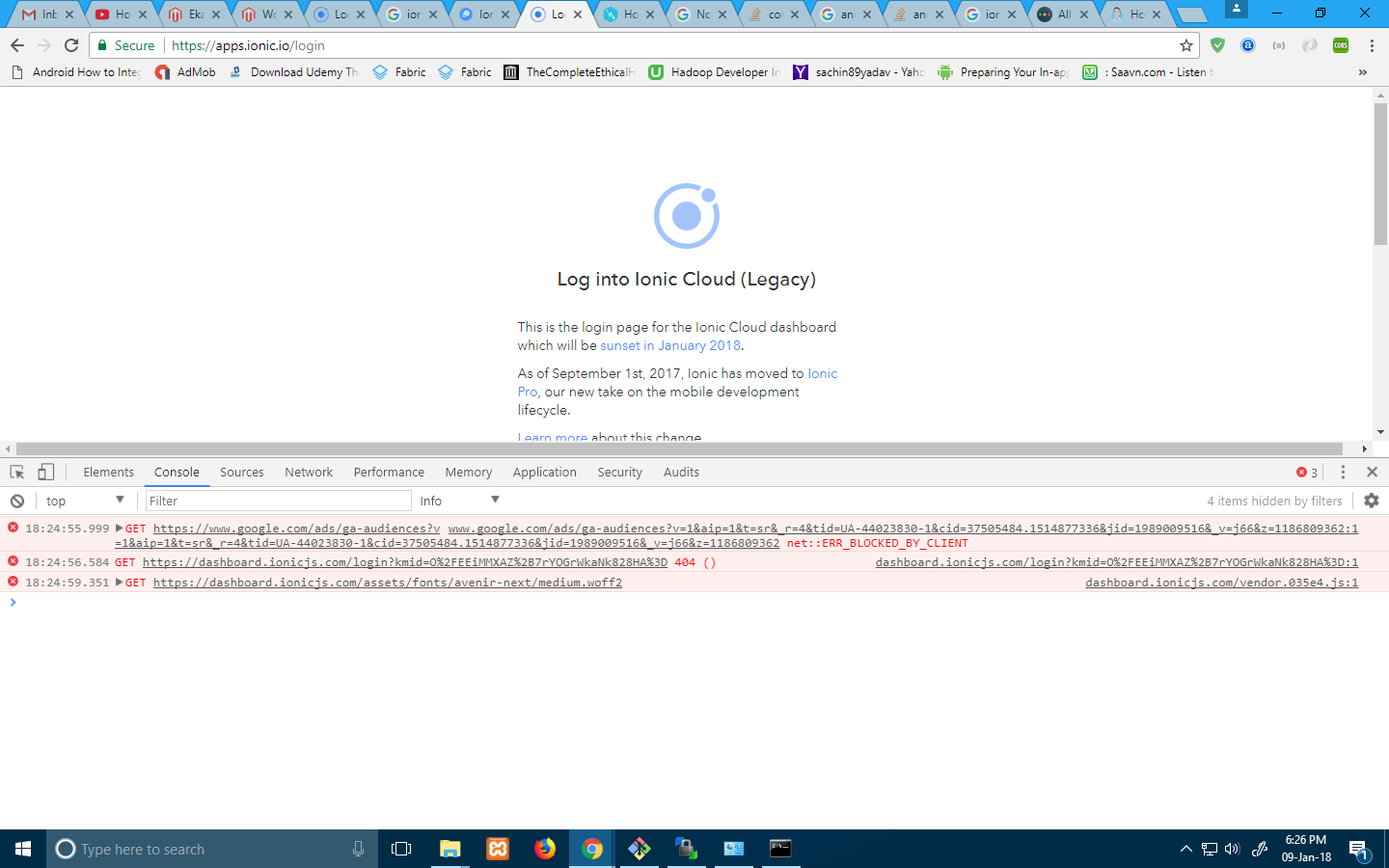This screenshot has height=868, width=1389.
Task: Close the DevTools panel
Action: (x=1372, y=472)
